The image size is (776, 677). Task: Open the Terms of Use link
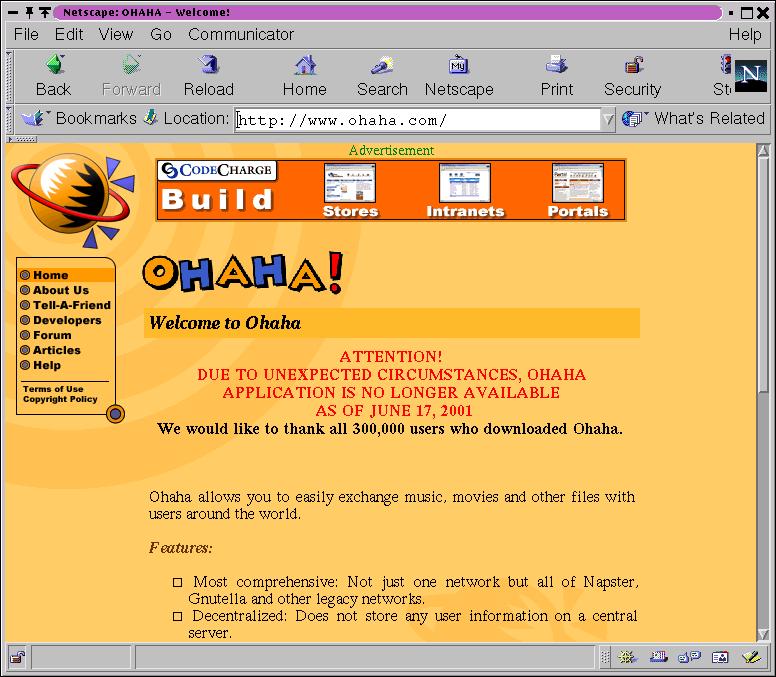(x=53, y=389)
